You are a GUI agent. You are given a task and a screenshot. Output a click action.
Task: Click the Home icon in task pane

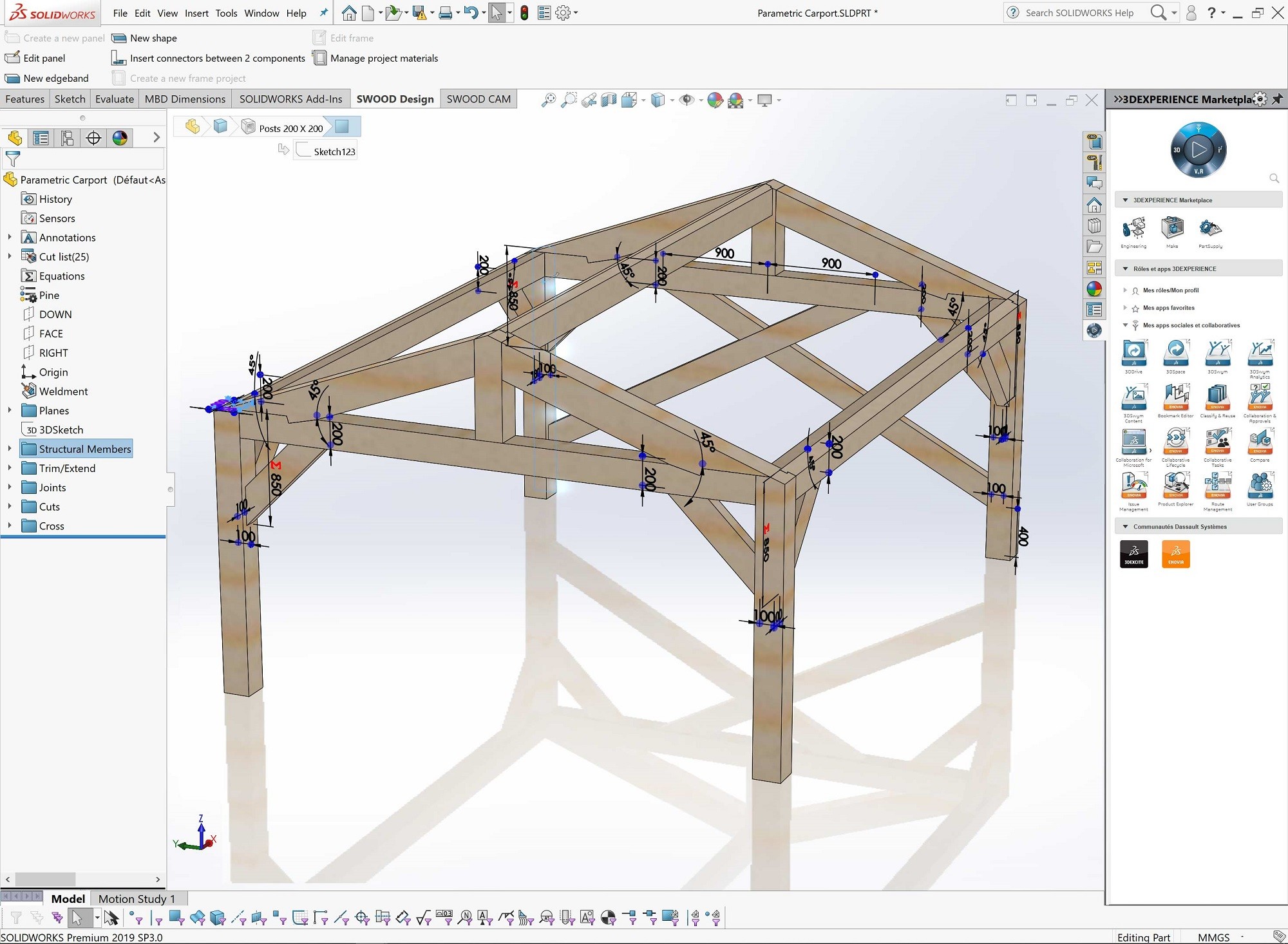(x=1094, y=205)
